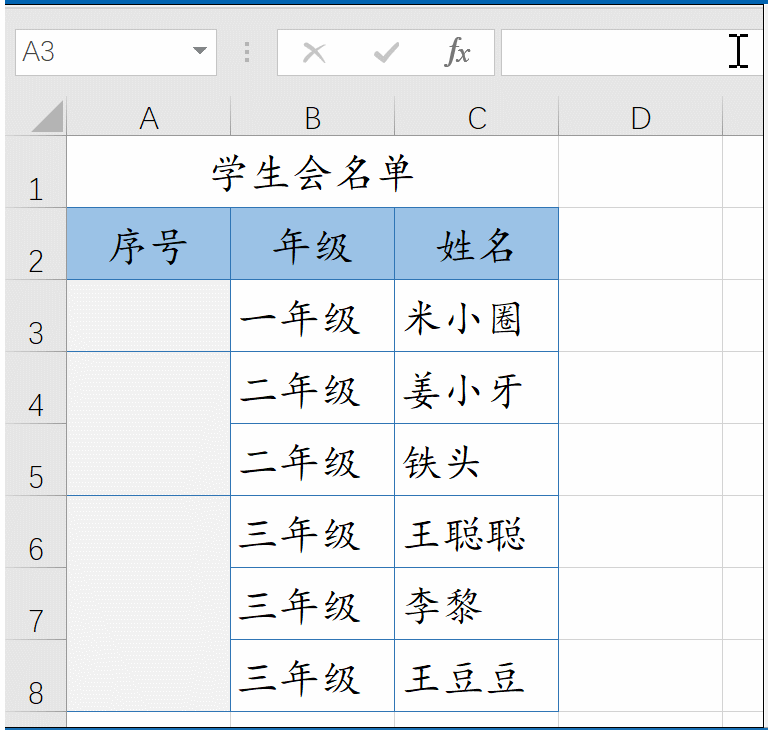Click the Name Box showing A3

[116, 52]
